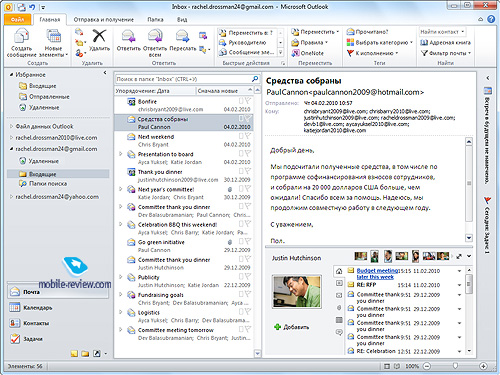Click the Outlook help question mark icon
Image resolution: width=500 pixels, height=375 pixels.
click(x=491, y=19)
